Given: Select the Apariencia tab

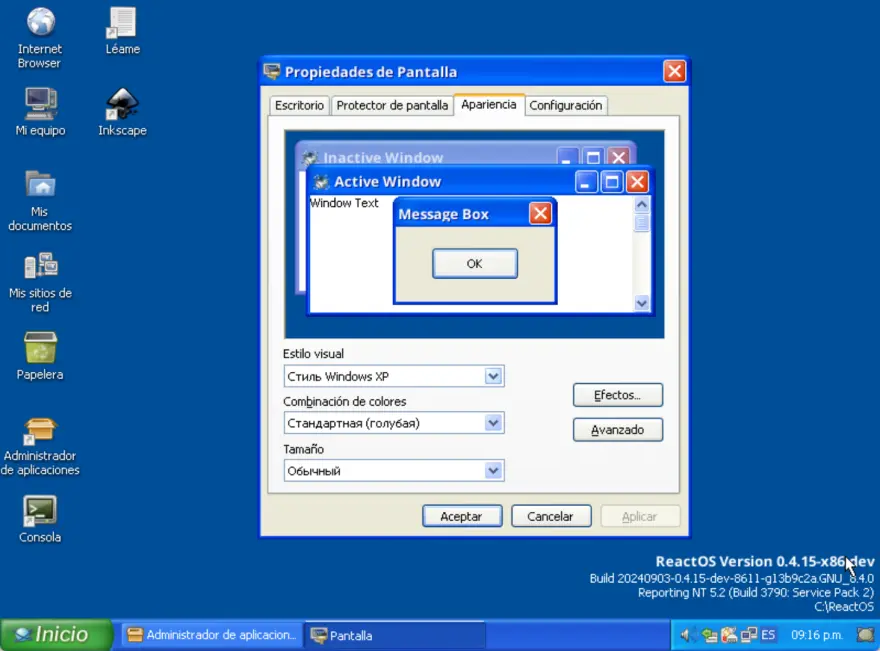Looking at the screenshot, I should (489, 104).
